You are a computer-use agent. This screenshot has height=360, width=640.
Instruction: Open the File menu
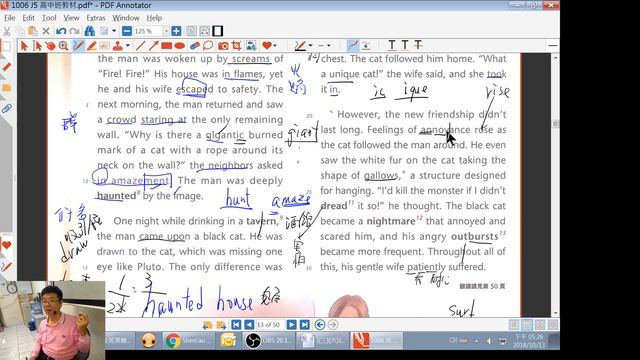9,18
